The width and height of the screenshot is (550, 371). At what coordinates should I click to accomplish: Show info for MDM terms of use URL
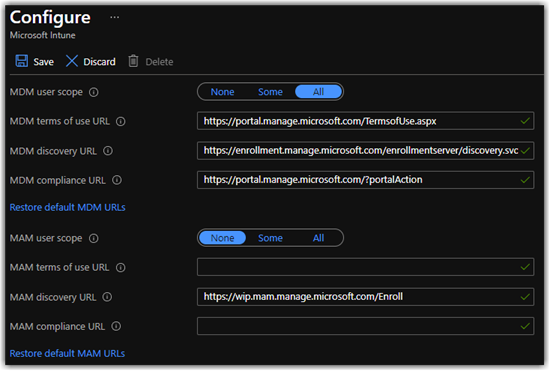point(121,121)
